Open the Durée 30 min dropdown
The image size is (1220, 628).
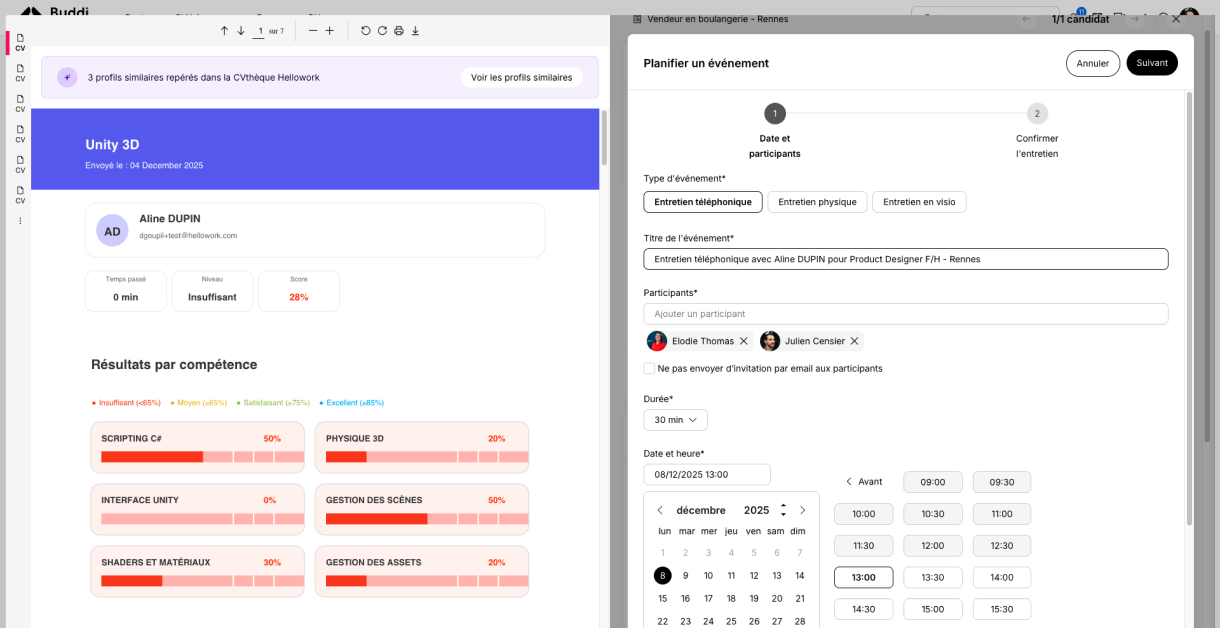click(675, 420)
